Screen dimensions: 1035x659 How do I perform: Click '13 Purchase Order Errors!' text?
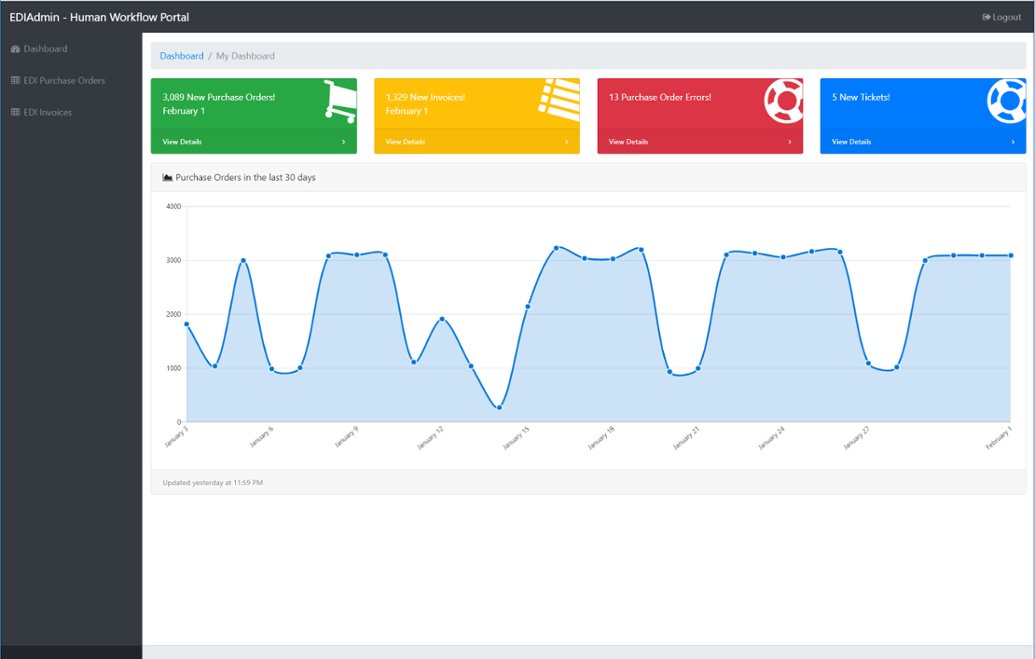pos(660,97)
